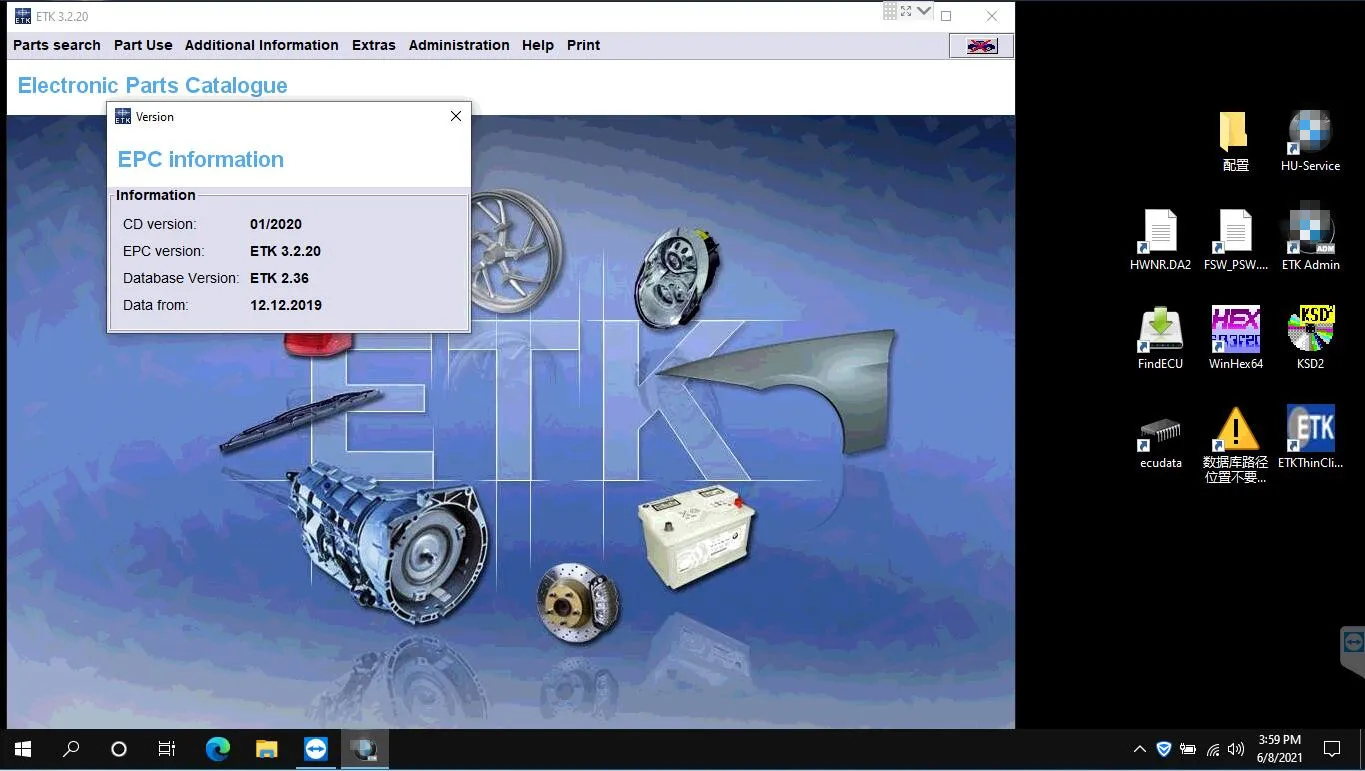Select the HU-Service desktop shortcut
Viewport: 1365px width, 771px height.
[1310, 141]
